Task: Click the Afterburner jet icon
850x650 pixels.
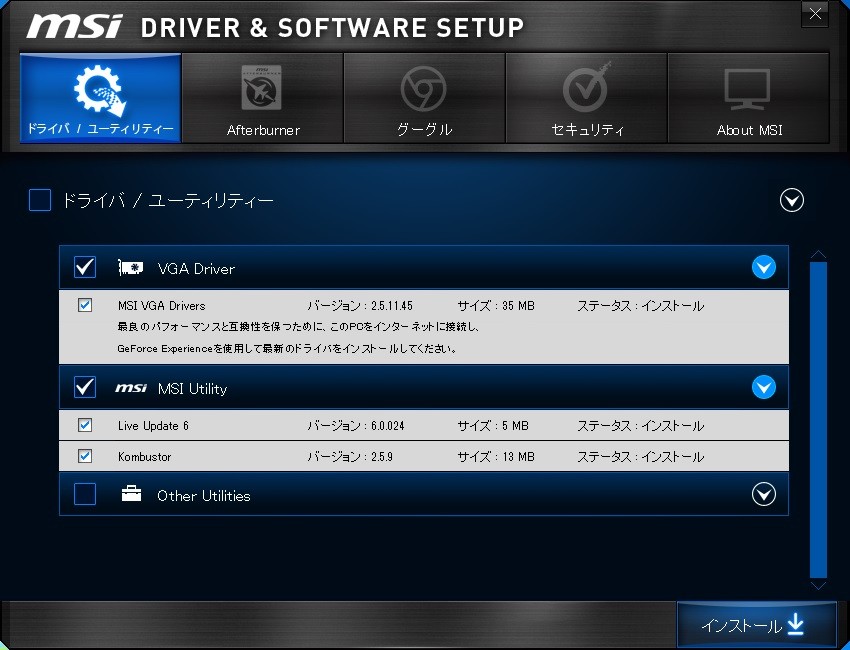Action: point(261,88)
